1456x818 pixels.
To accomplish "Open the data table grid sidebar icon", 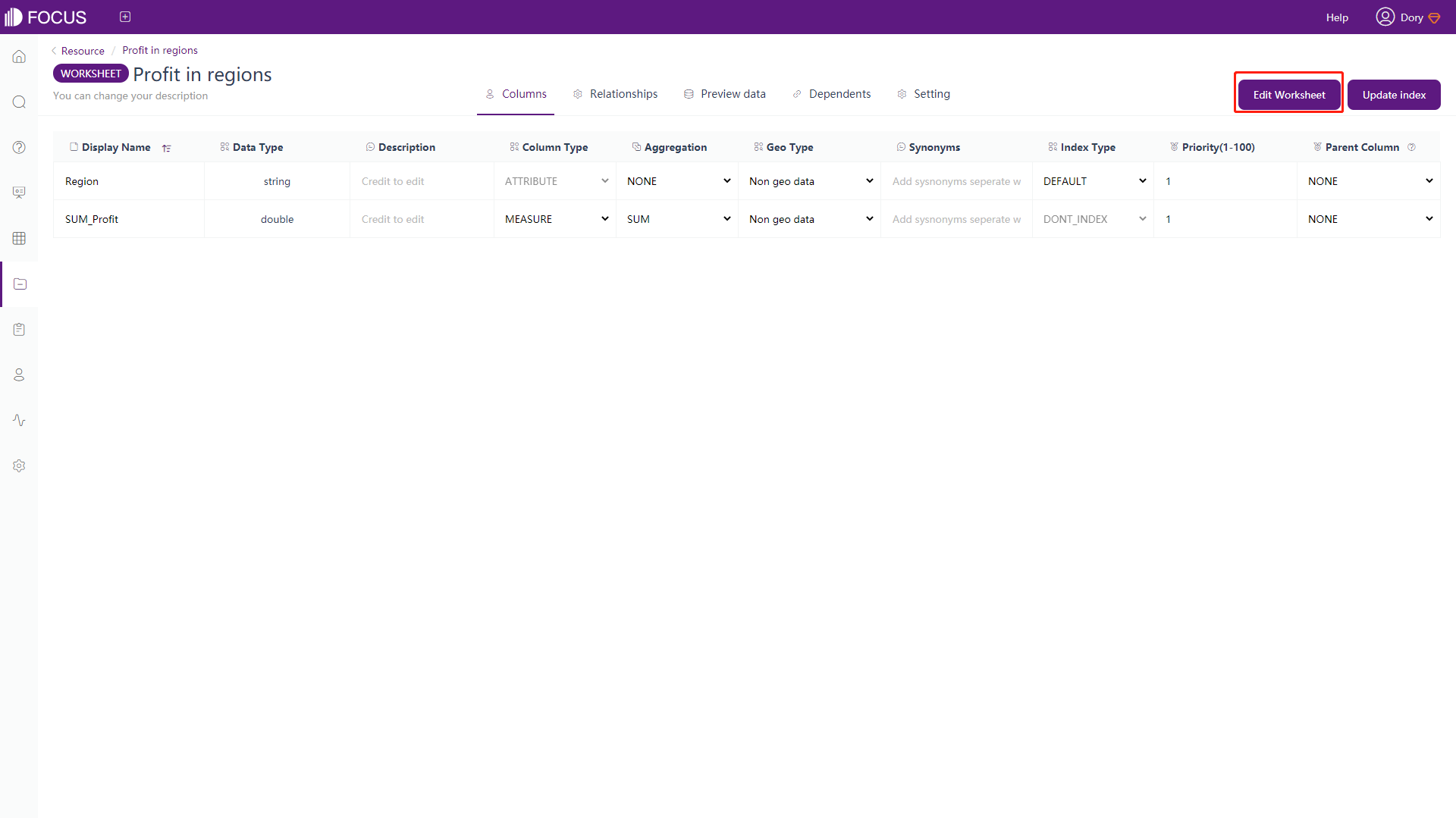I will click(x=19, y=238).
